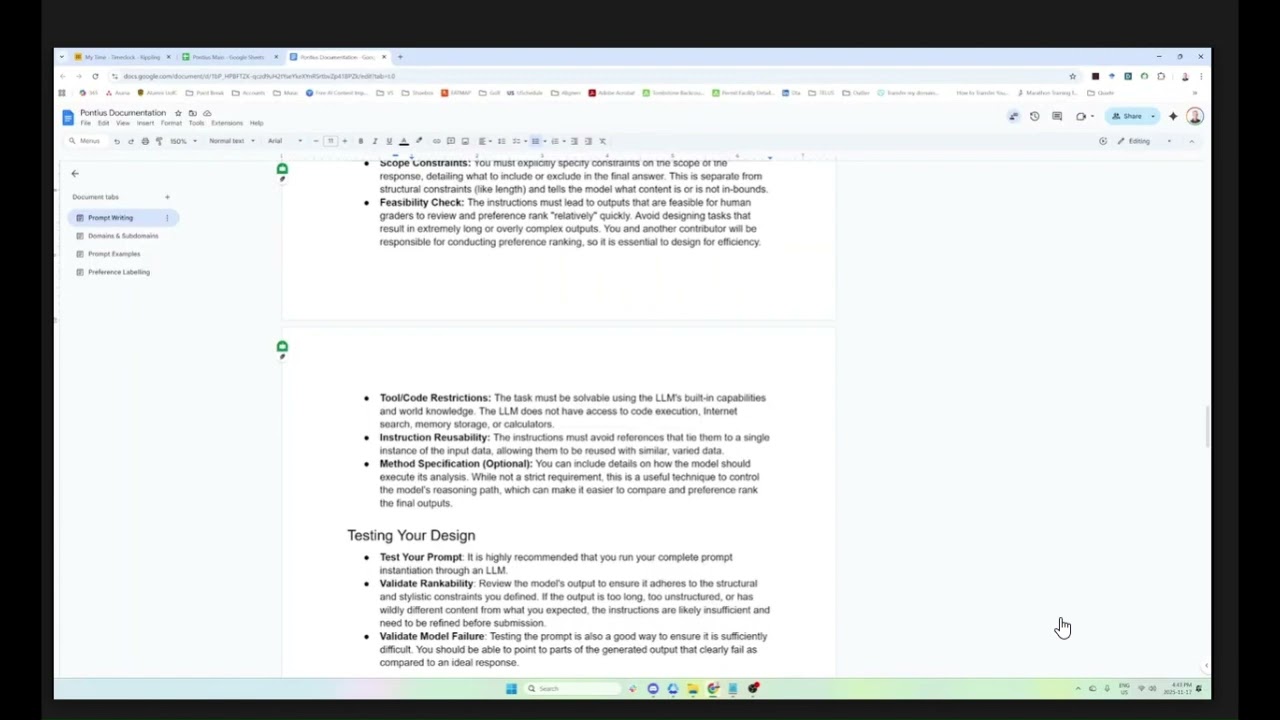
Task: Click the line and paragraph spacing icon
Action: coord(501,141)
